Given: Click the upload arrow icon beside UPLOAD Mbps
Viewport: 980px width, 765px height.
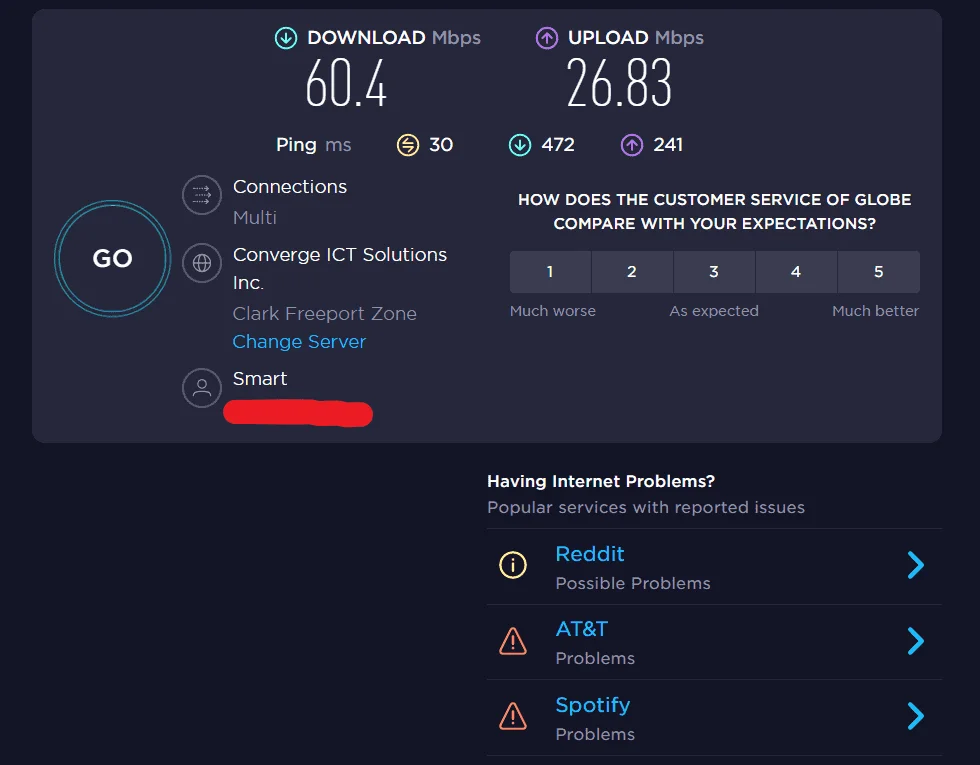Looking at the screenshot, I should pos(547,38).
